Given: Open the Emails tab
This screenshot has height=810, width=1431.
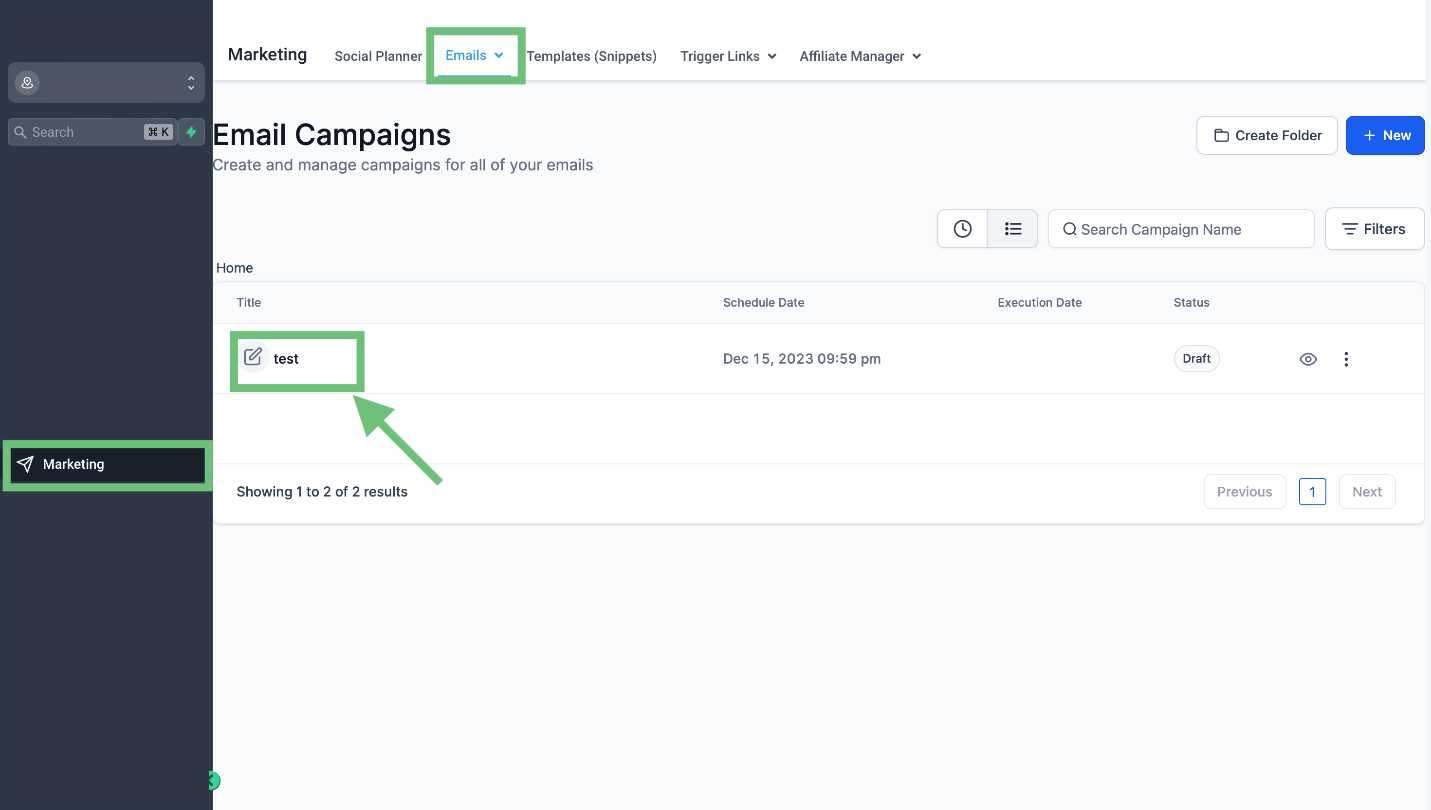Looking at the screenshot, I should [x=475, y=55].
